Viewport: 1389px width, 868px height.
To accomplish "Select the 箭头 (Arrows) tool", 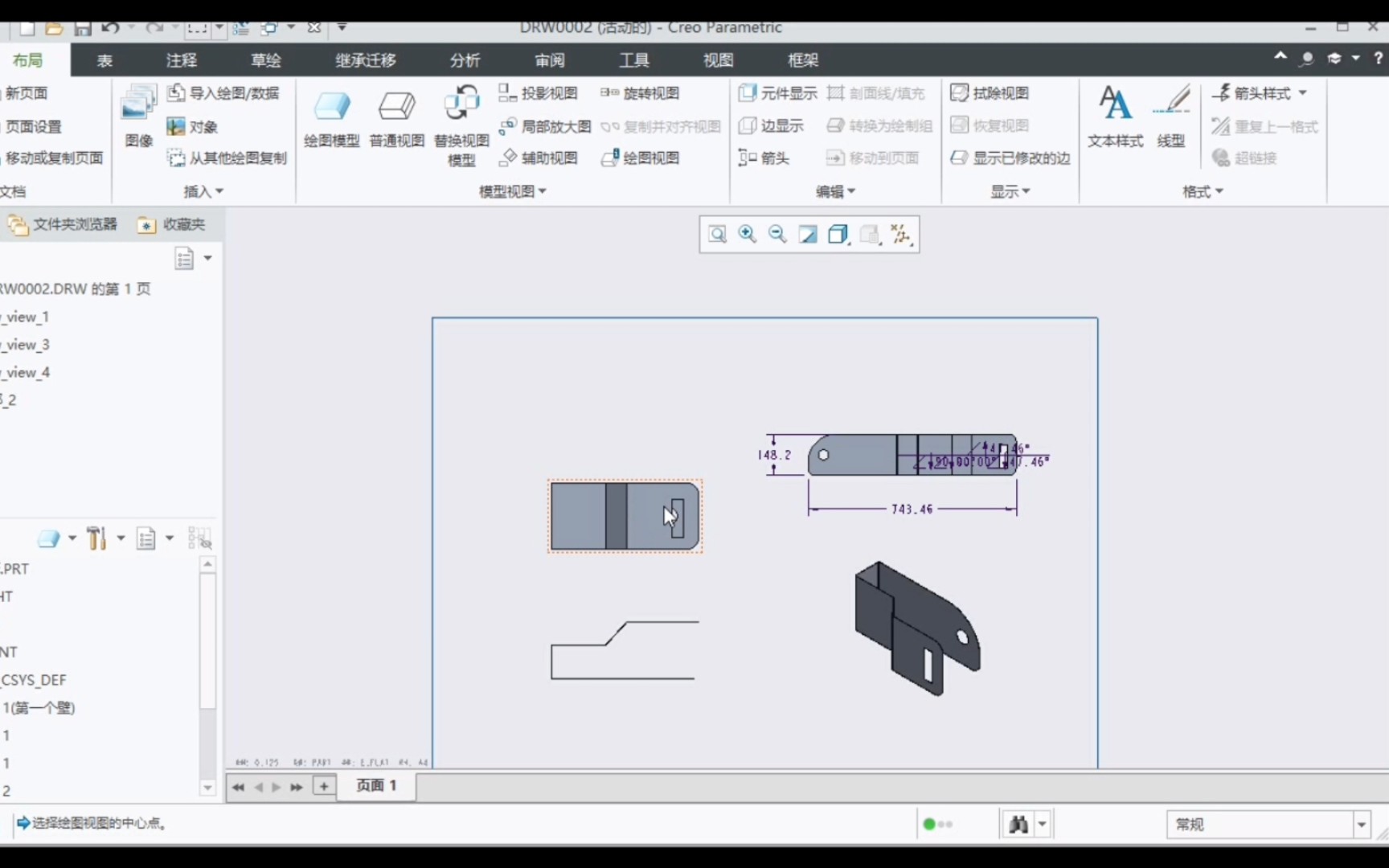I will coord(766,158).
